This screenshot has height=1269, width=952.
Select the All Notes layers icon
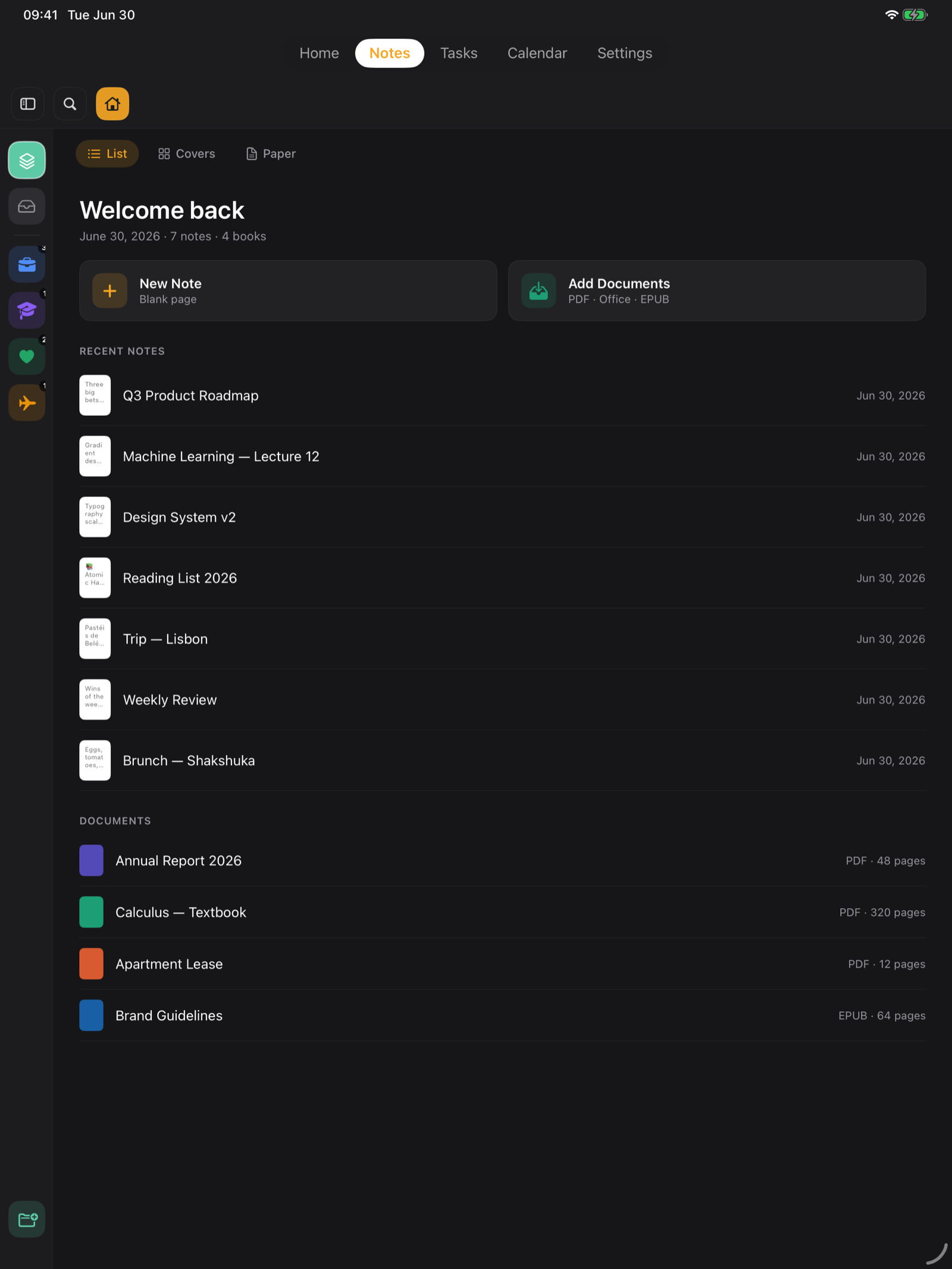[27, 160]
